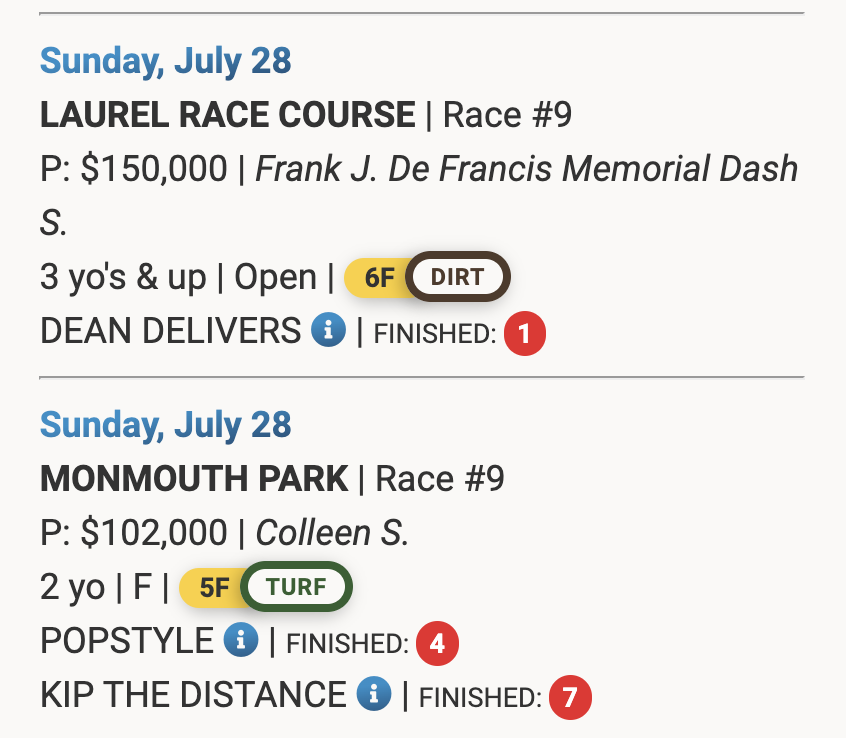
Task: Select the 6F distance tag
Action: click(380, 278)
